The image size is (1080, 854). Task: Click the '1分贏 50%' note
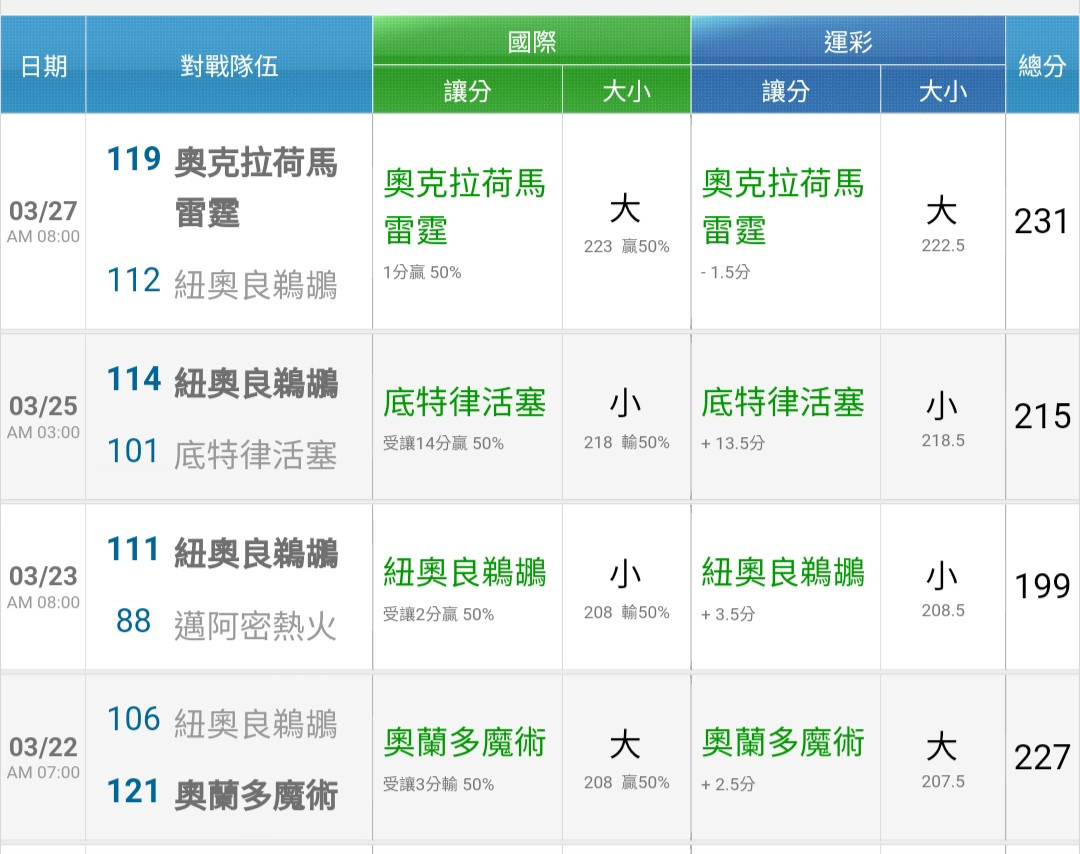point(422,273)
